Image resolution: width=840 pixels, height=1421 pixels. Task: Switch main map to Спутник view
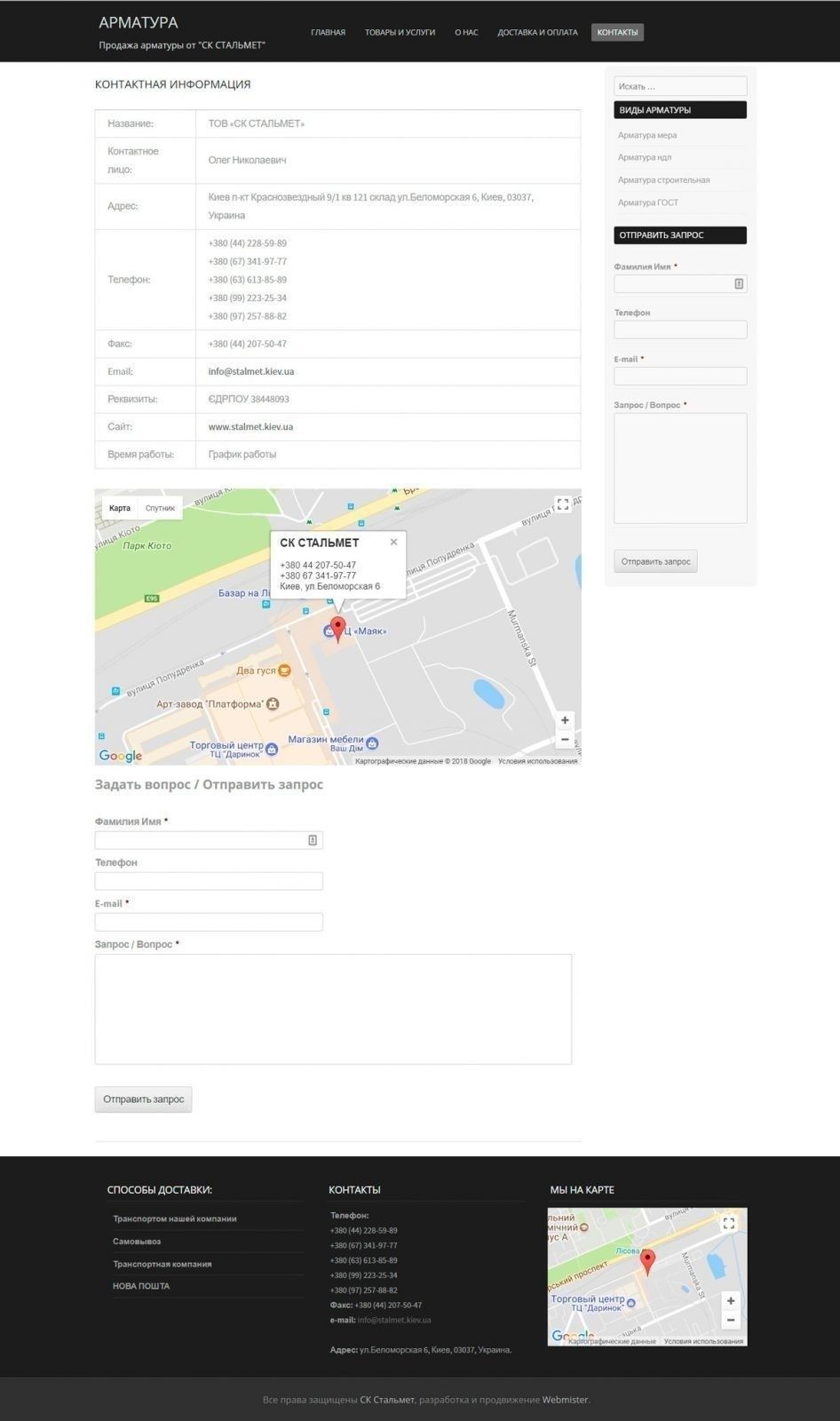(161, 508)
